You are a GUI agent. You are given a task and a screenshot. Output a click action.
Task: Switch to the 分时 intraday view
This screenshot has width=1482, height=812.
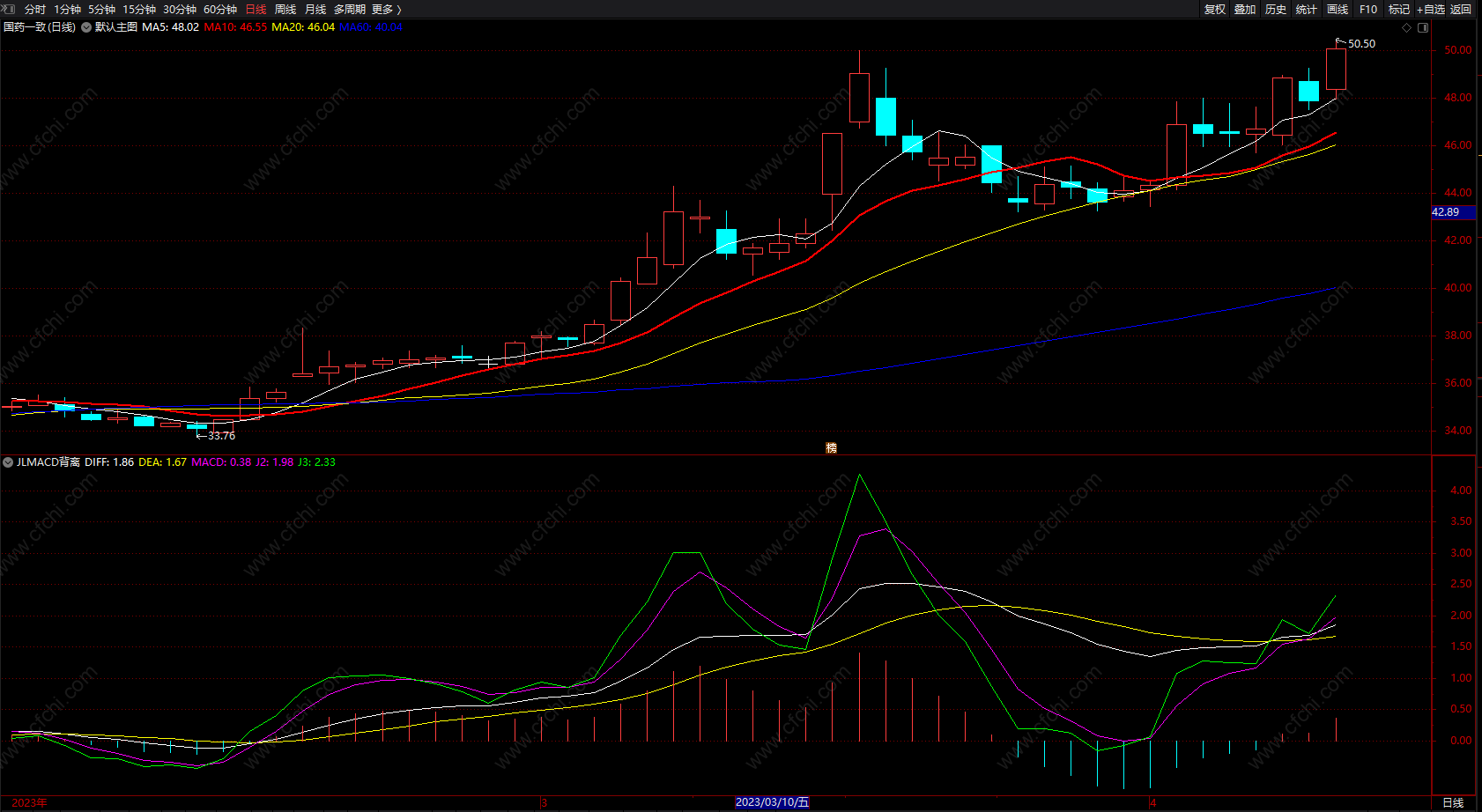pyautogui.click(x=35, y=9)
